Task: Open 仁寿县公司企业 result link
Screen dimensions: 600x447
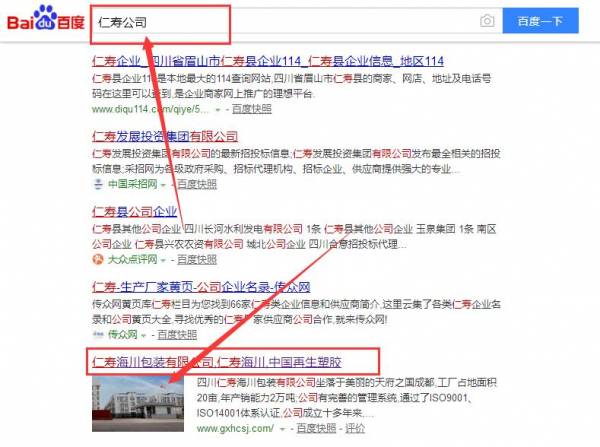Action: [134, 211]
